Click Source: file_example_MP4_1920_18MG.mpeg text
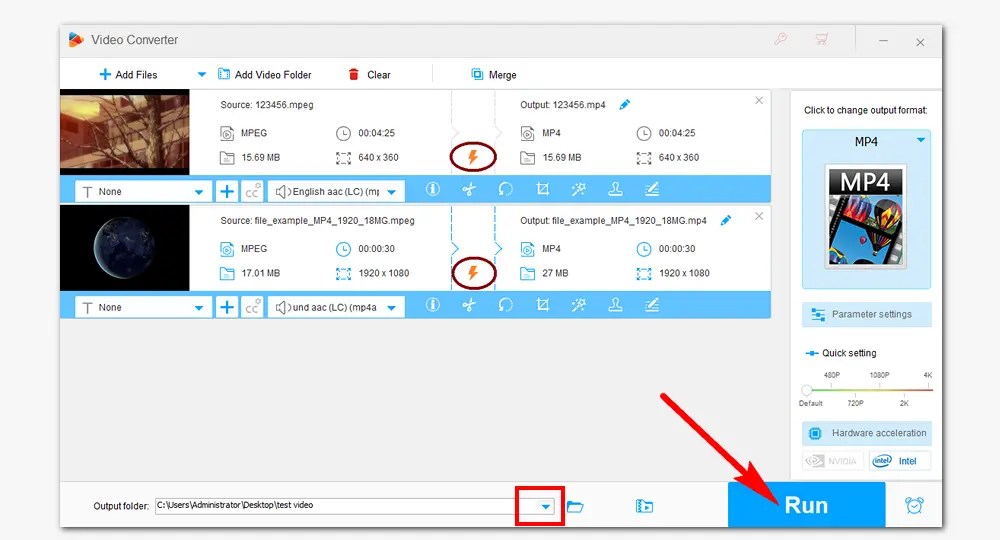1000x540 pixels. pyautogui.click(x=317, y=221)
